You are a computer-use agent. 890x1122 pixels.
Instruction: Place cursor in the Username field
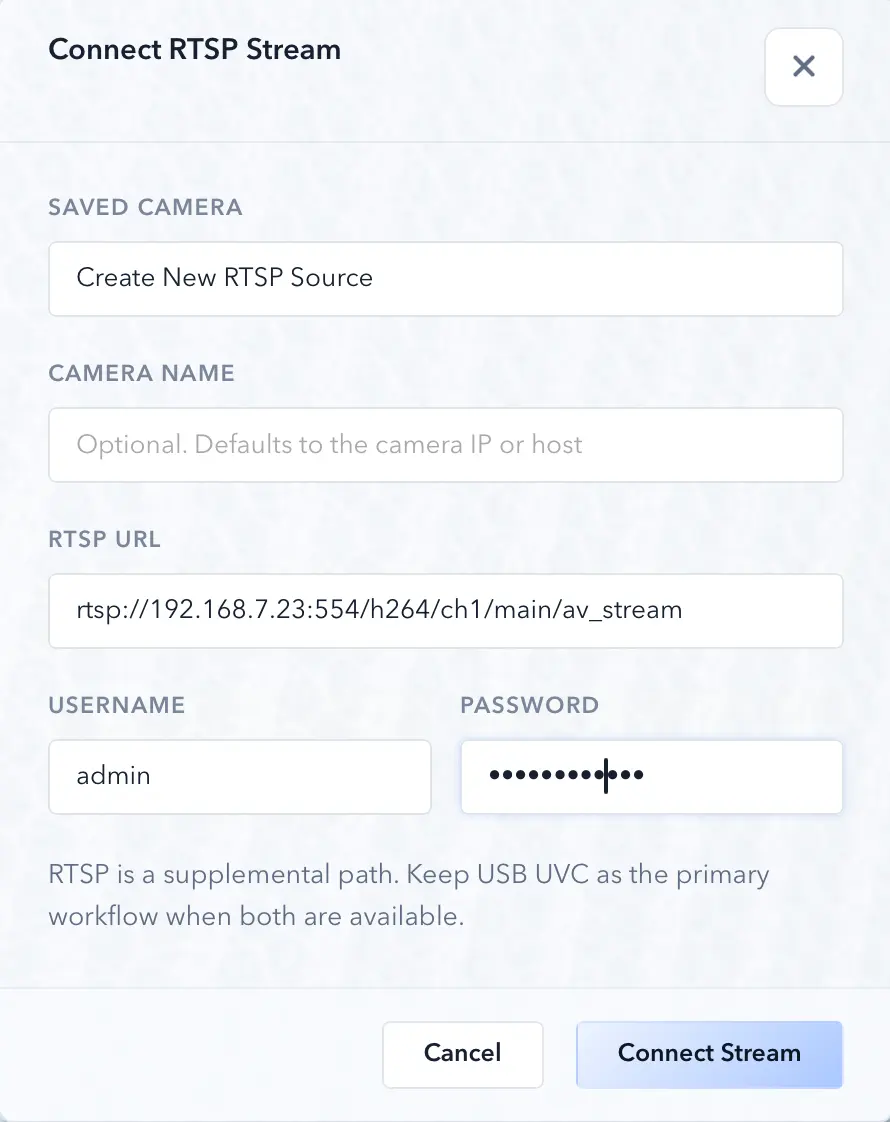[x=239, y=777]
